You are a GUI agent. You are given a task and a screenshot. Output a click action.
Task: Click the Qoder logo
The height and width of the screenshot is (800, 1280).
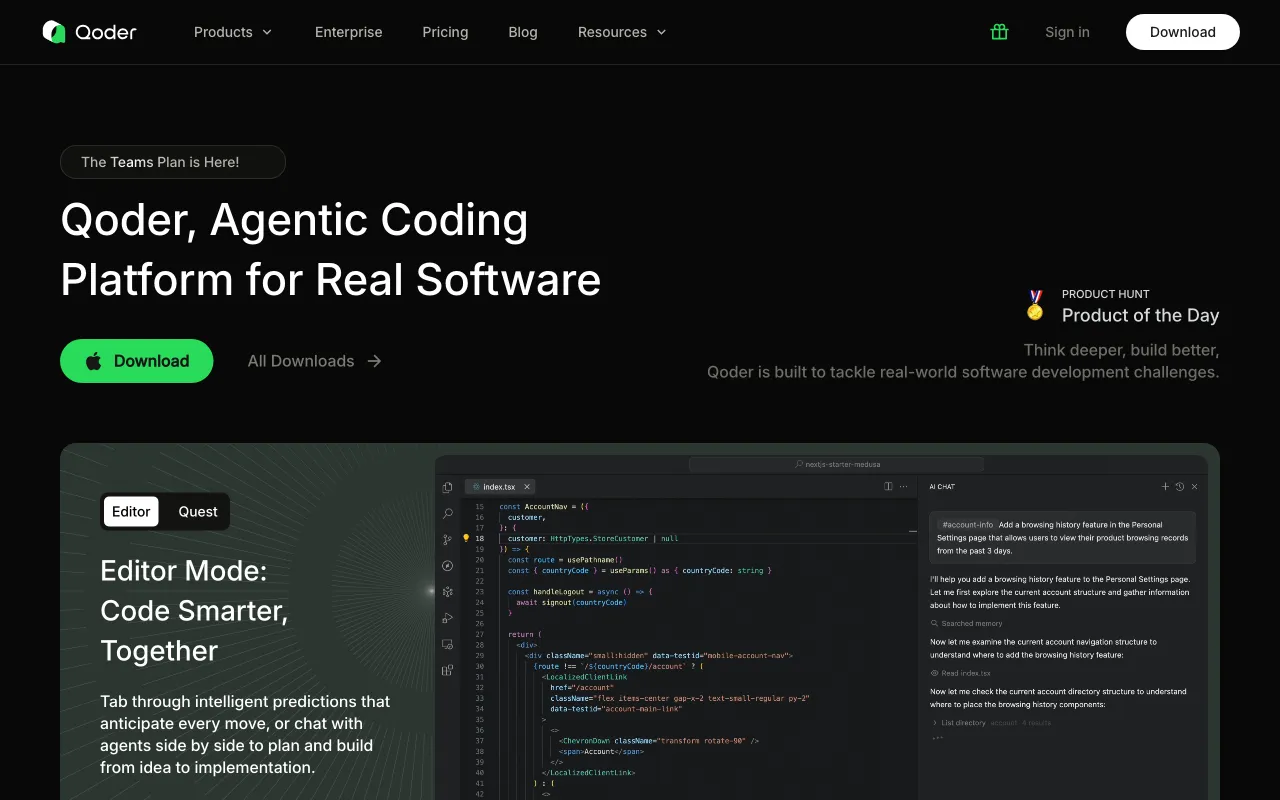pyautogui.click(x=89, y=32)
